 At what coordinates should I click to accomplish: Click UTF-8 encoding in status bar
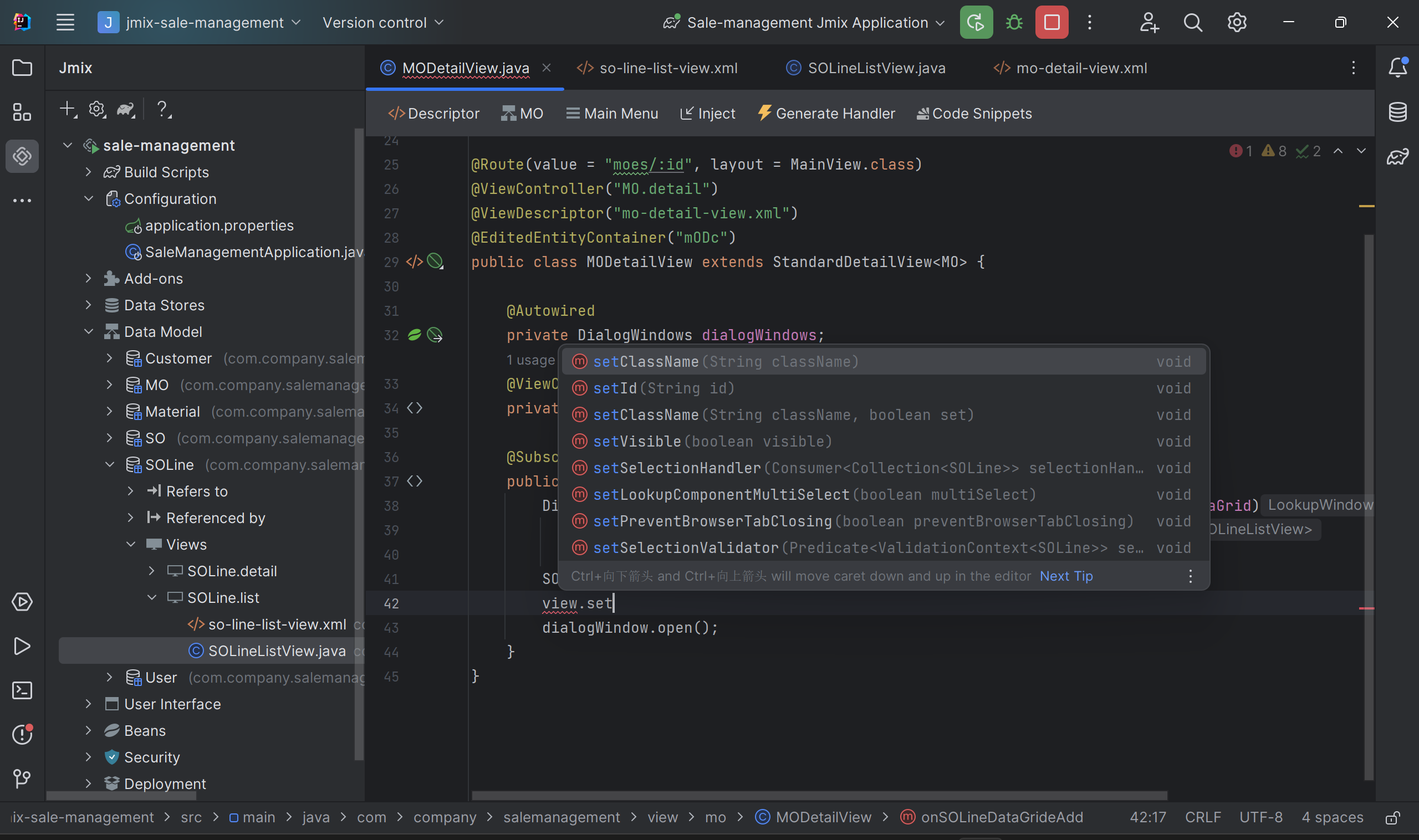click(x=1260, y=817)
